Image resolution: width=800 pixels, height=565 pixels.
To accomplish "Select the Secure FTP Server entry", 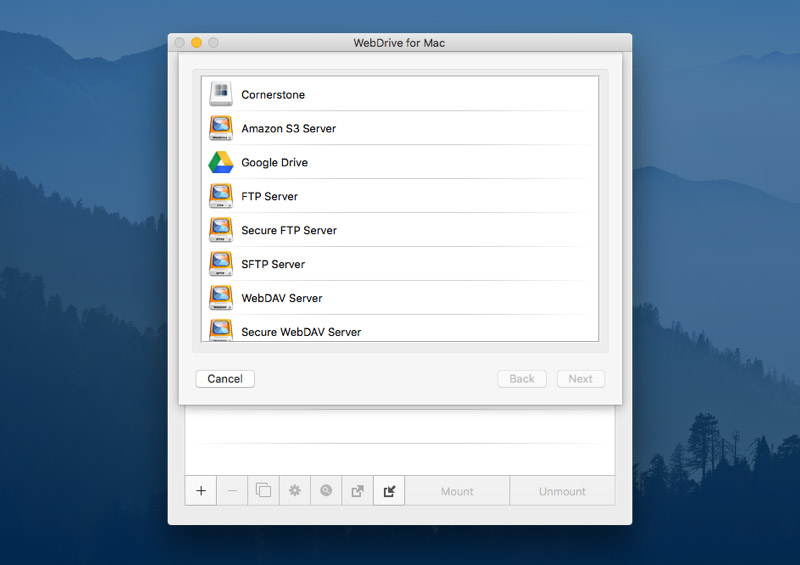I will coord(289,230).
